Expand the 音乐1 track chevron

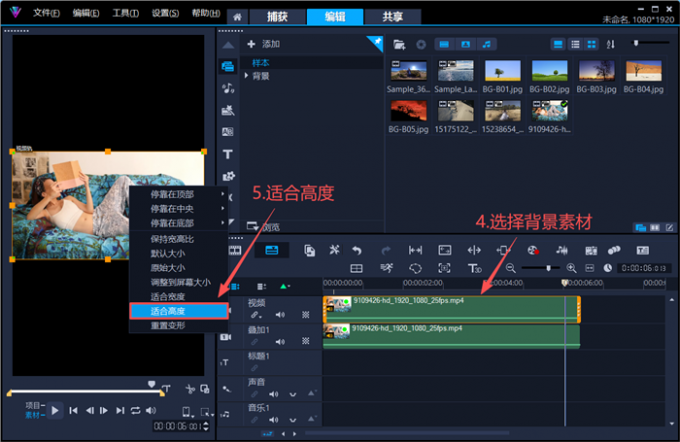click(293, 420)
